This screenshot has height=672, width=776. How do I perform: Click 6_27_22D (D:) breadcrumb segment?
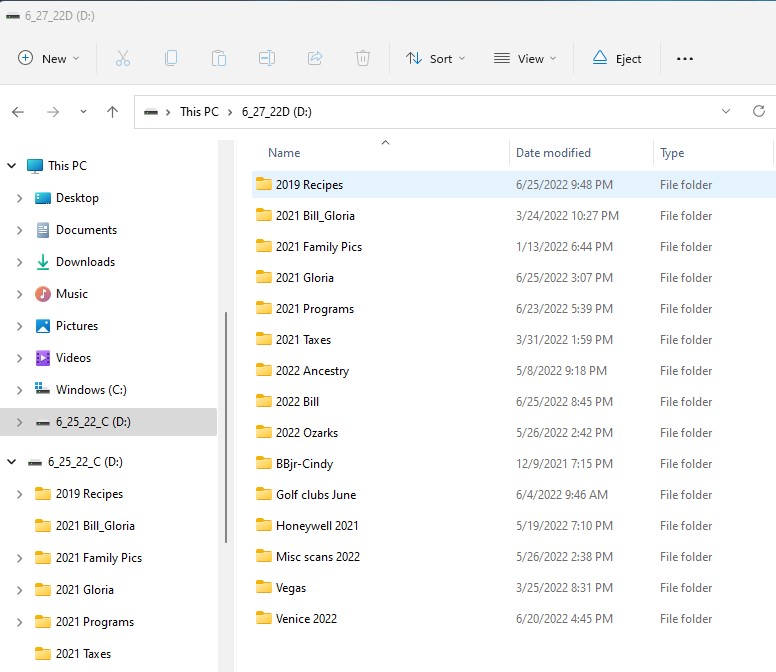tap(277, 112)
